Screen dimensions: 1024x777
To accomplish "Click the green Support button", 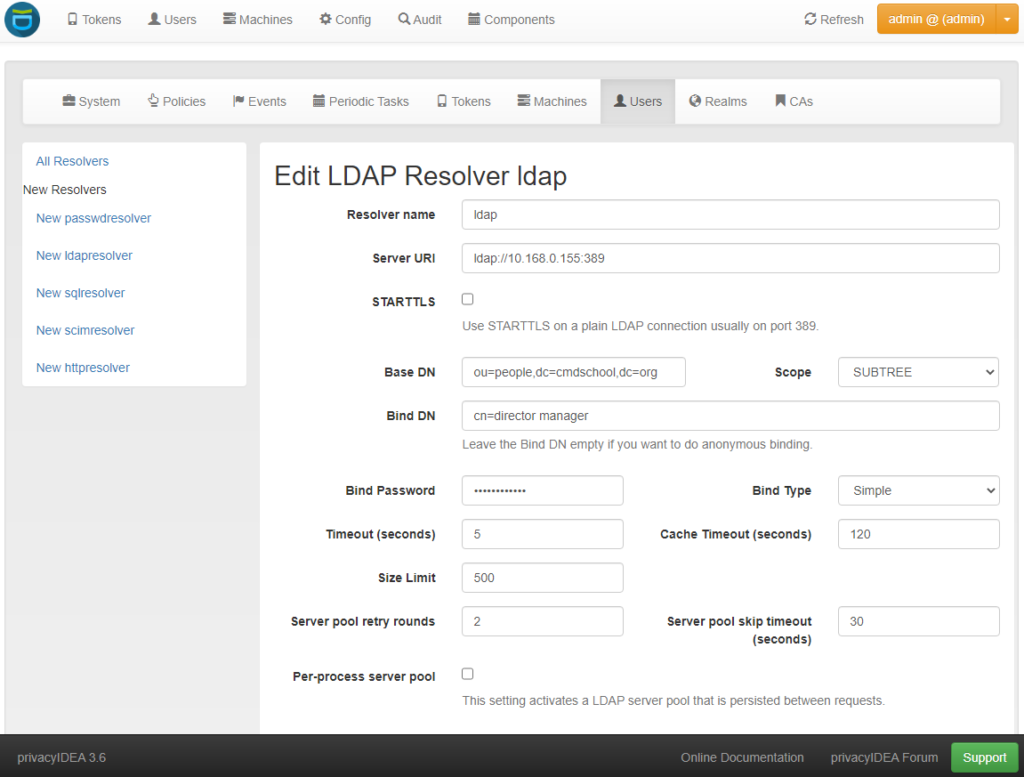I will (x=984, y=758).
